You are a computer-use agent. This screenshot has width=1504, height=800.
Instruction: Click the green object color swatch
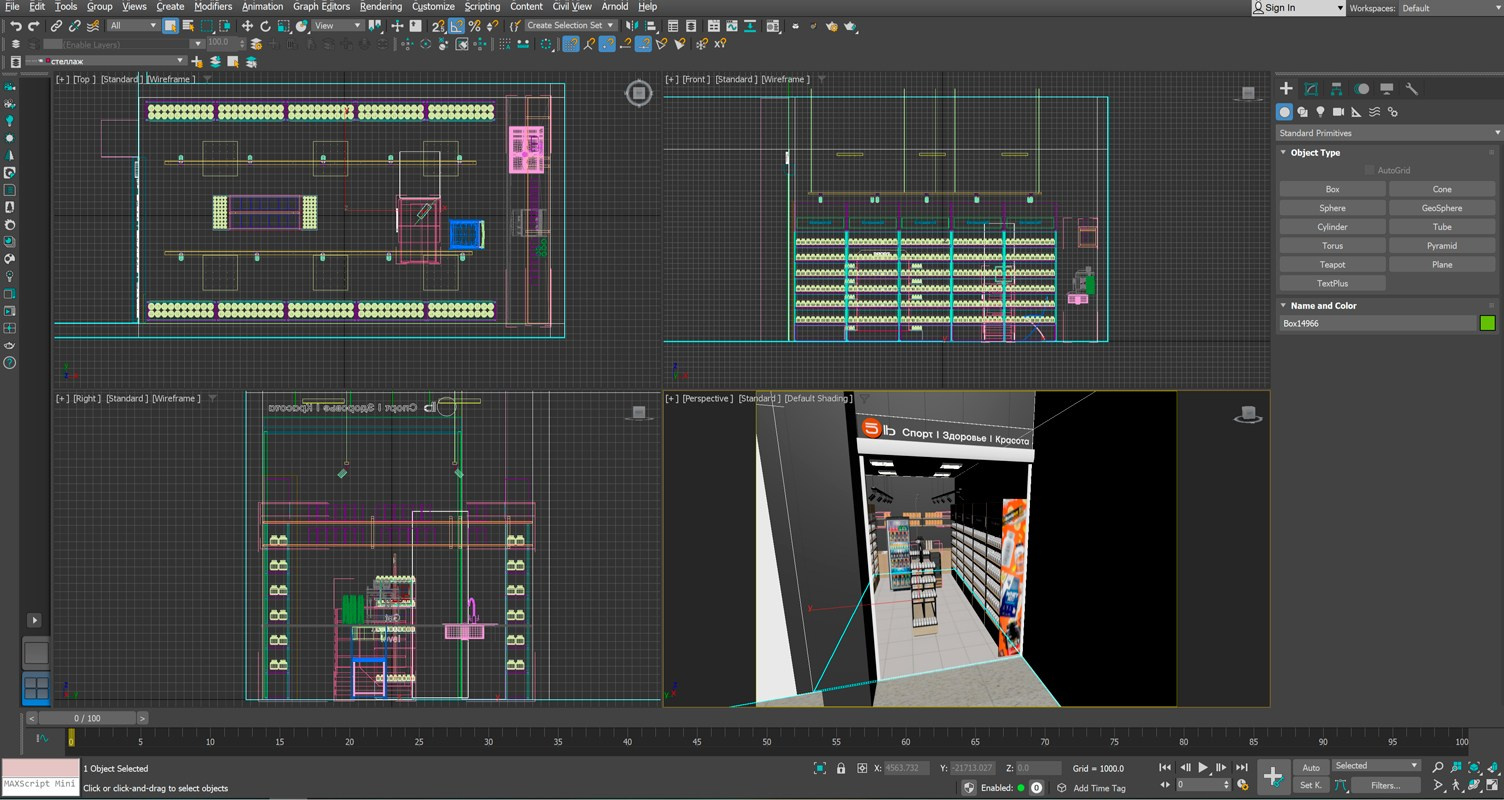pyautogui.click(x=1487, y=323)
